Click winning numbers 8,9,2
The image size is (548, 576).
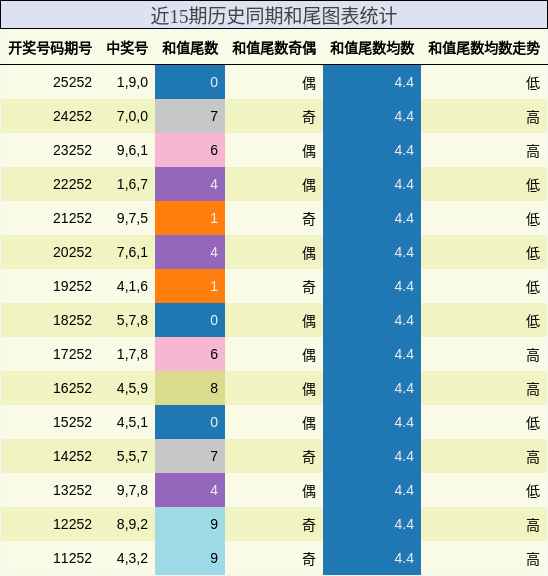point(132,524)
